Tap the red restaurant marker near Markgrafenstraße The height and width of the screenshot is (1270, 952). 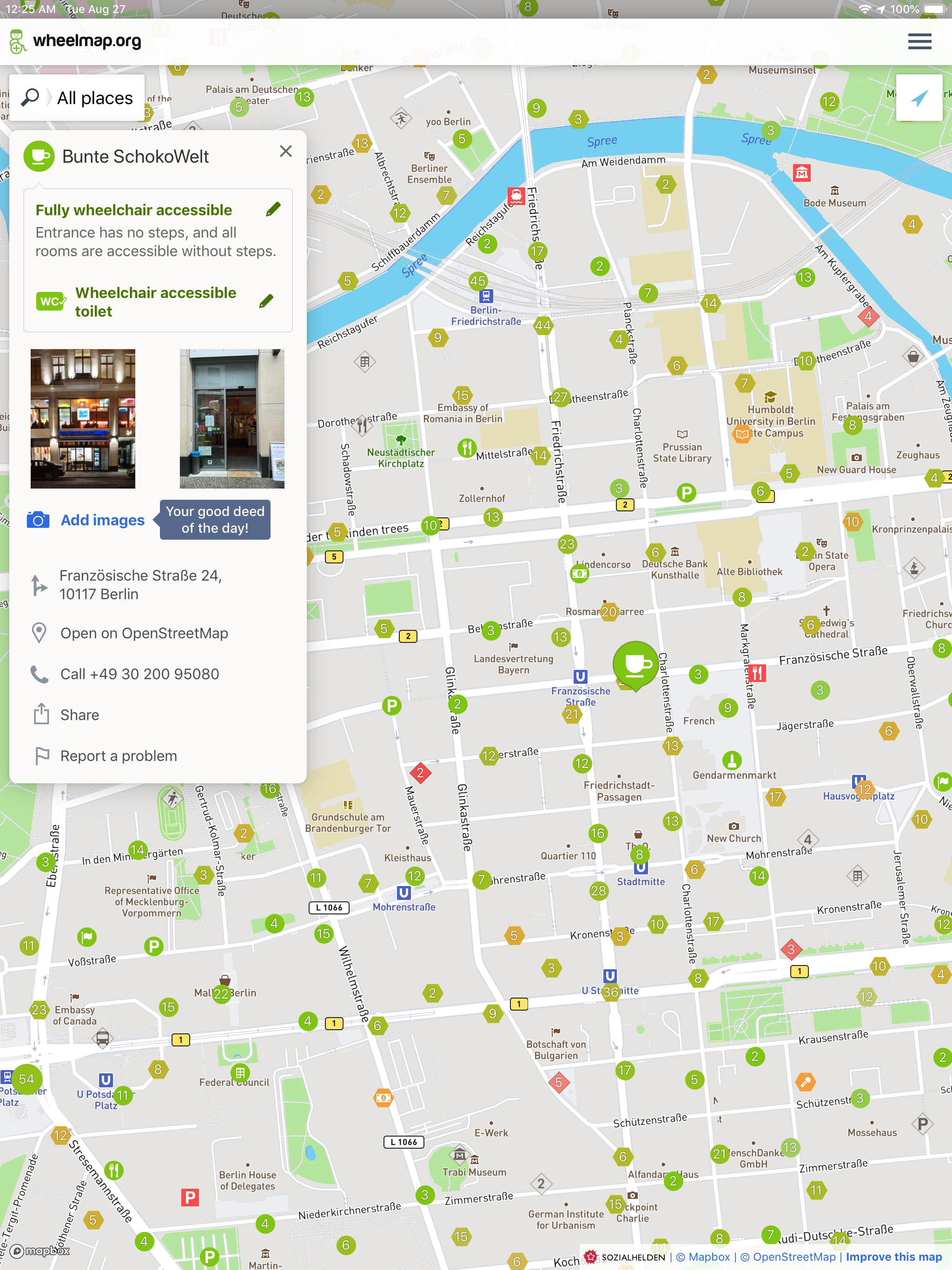(x=757, y=672)
